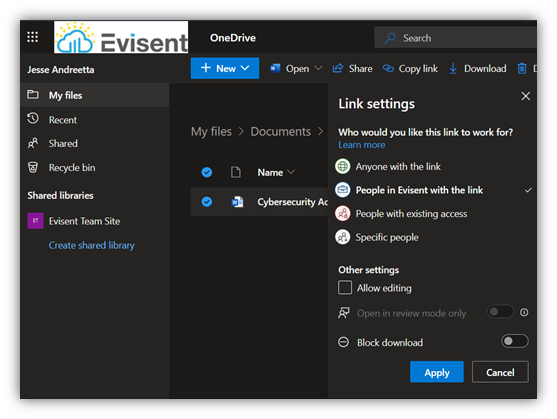Click Share in the toolbar
Screen dimensions: 557x419
352,69
